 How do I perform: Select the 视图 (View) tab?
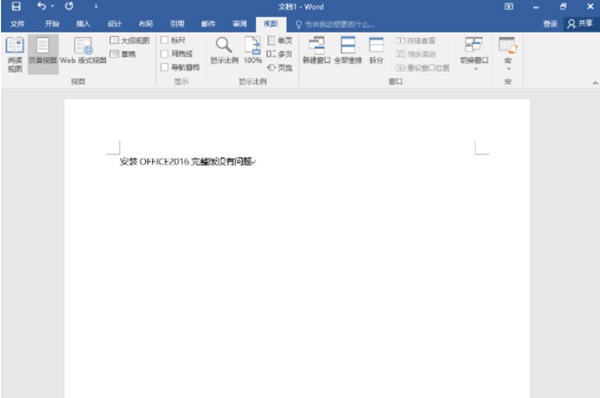[271, 24]
